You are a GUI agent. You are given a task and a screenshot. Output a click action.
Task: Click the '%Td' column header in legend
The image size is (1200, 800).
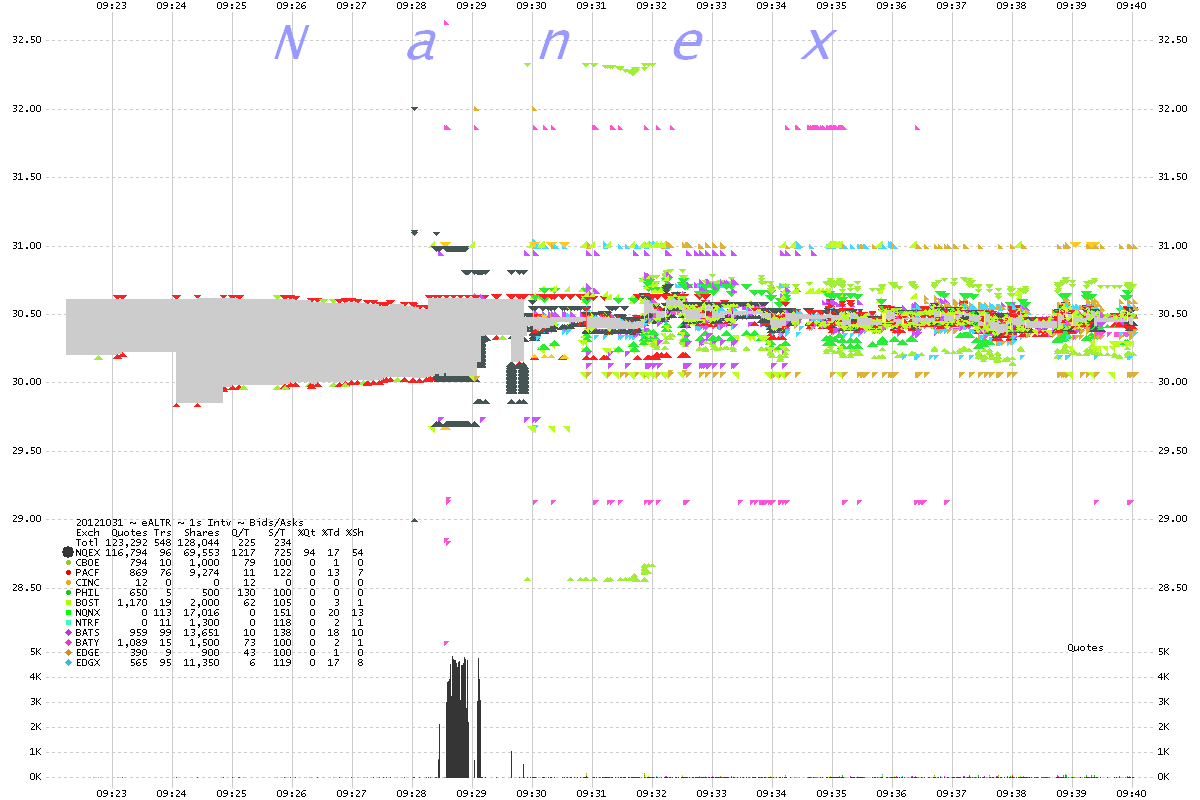click(x=331, y=533)
